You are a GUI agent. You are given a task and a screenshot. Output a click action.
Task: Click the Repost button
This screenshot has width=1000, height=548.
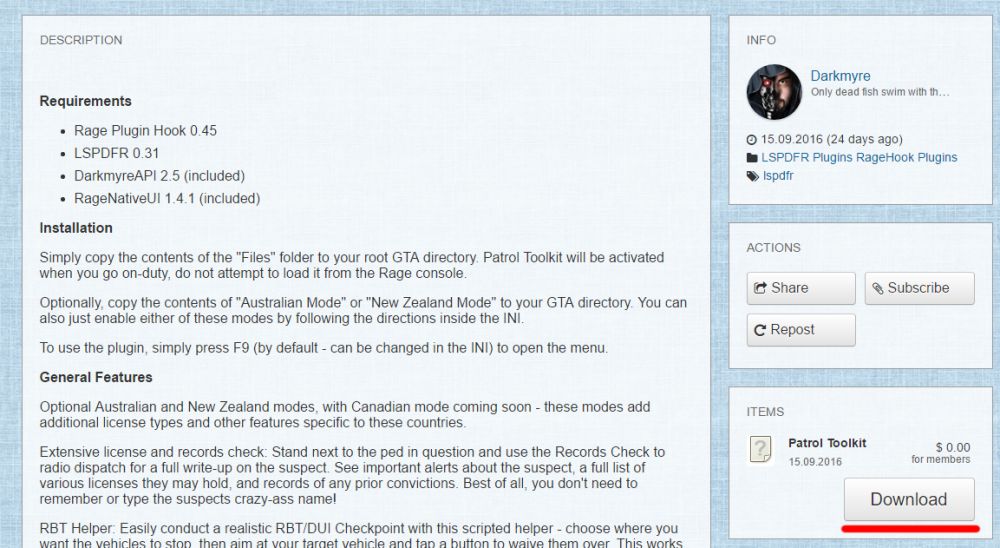click(801, 330)
